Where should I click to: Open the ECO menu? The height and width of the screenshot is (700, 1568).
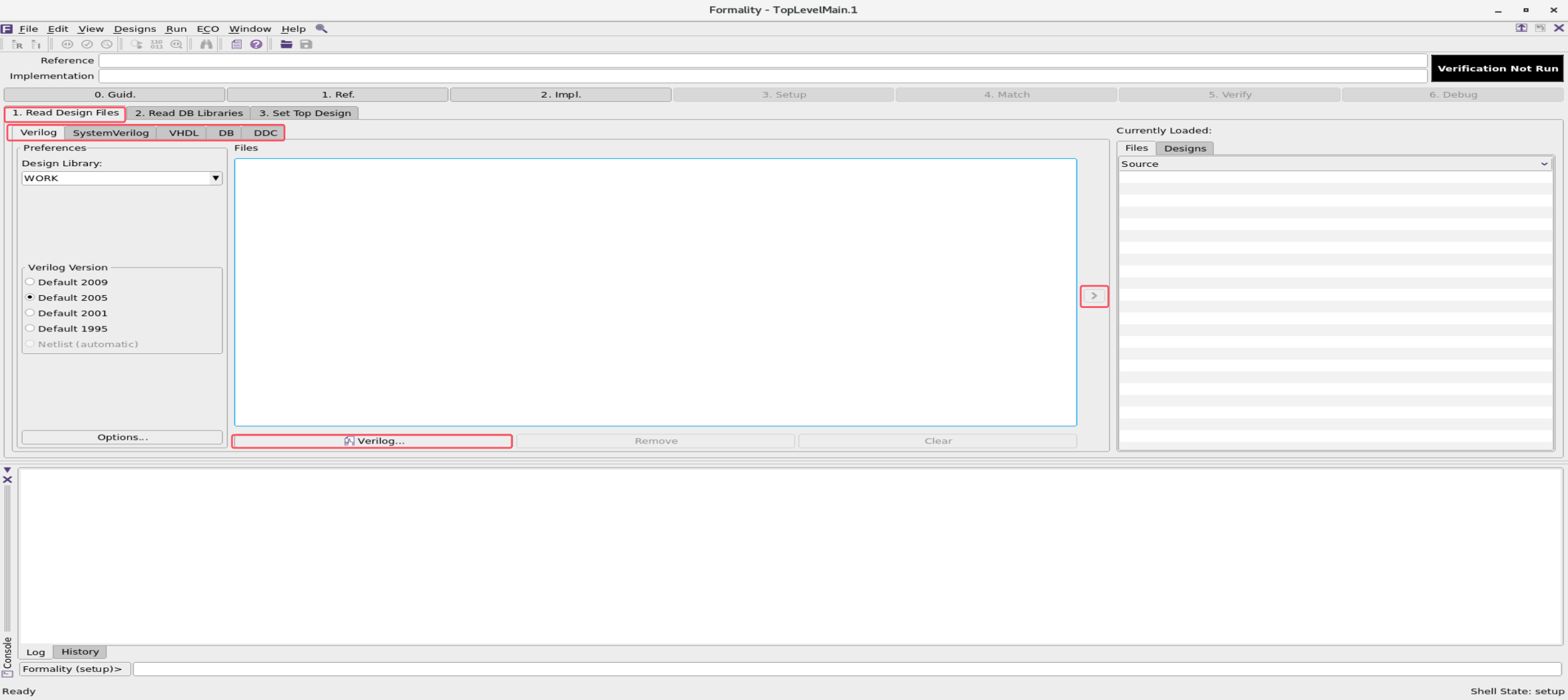click(x=207, y=29)
